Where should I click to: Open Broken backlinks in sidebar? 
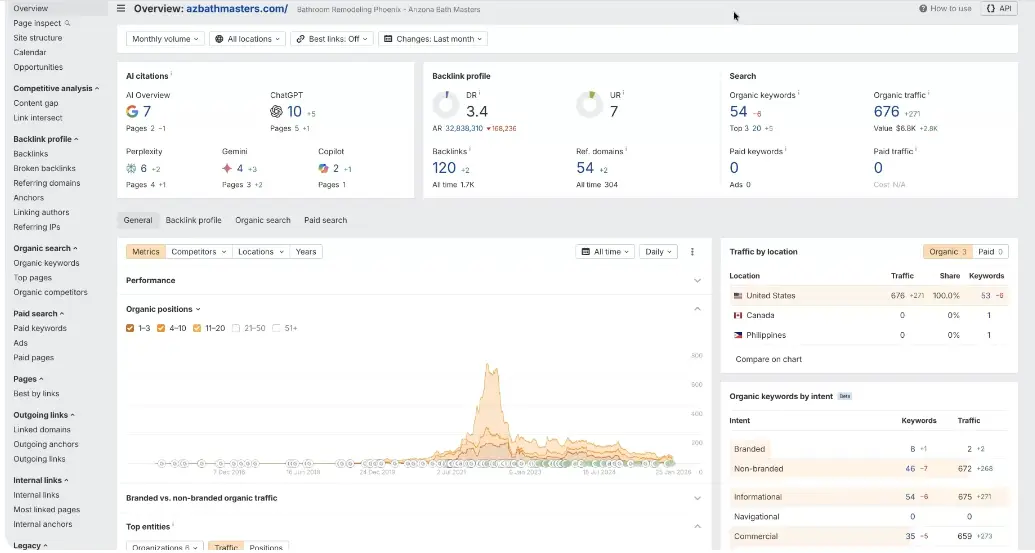[44, 168]
